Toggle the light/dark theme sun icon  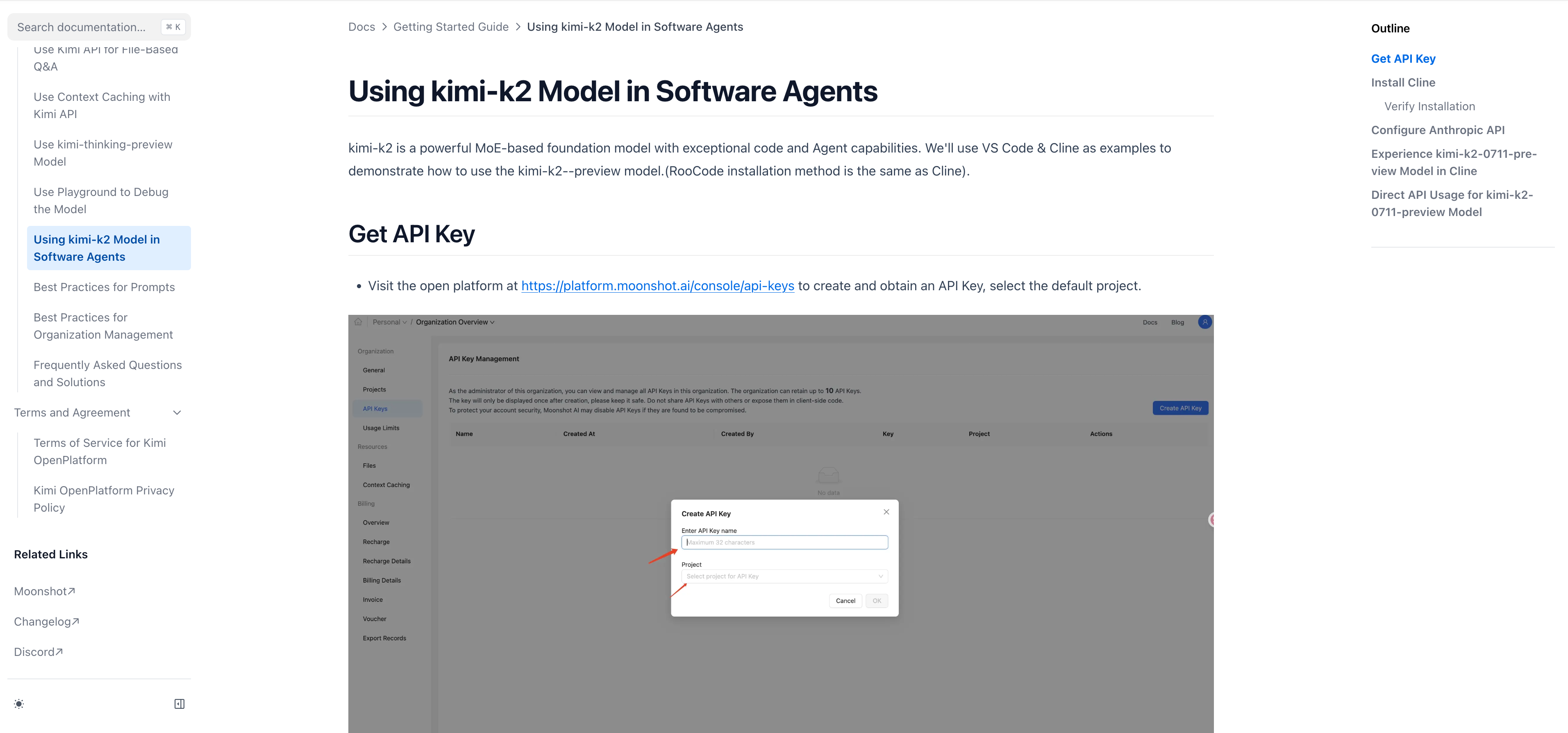point(19,704)
